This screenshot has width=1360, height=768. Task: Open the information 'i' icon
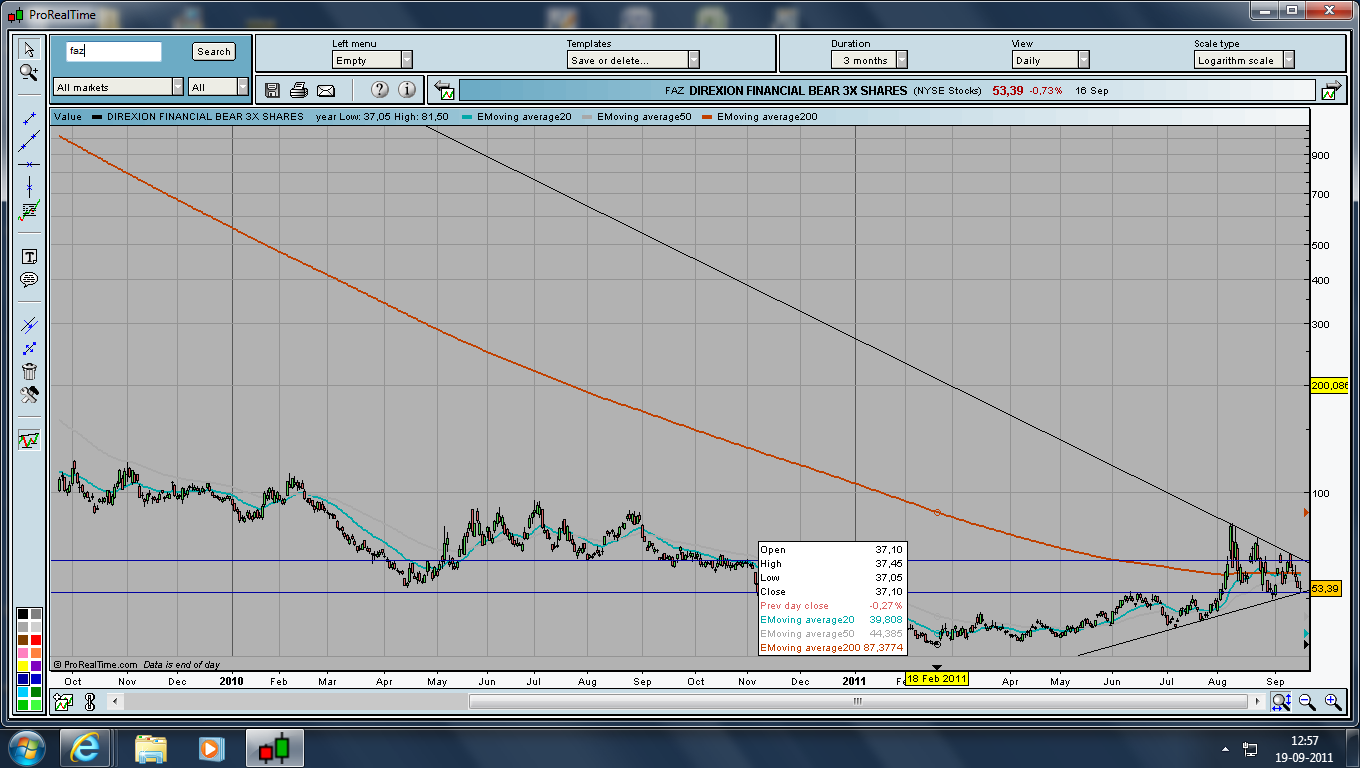pos(407,90)
